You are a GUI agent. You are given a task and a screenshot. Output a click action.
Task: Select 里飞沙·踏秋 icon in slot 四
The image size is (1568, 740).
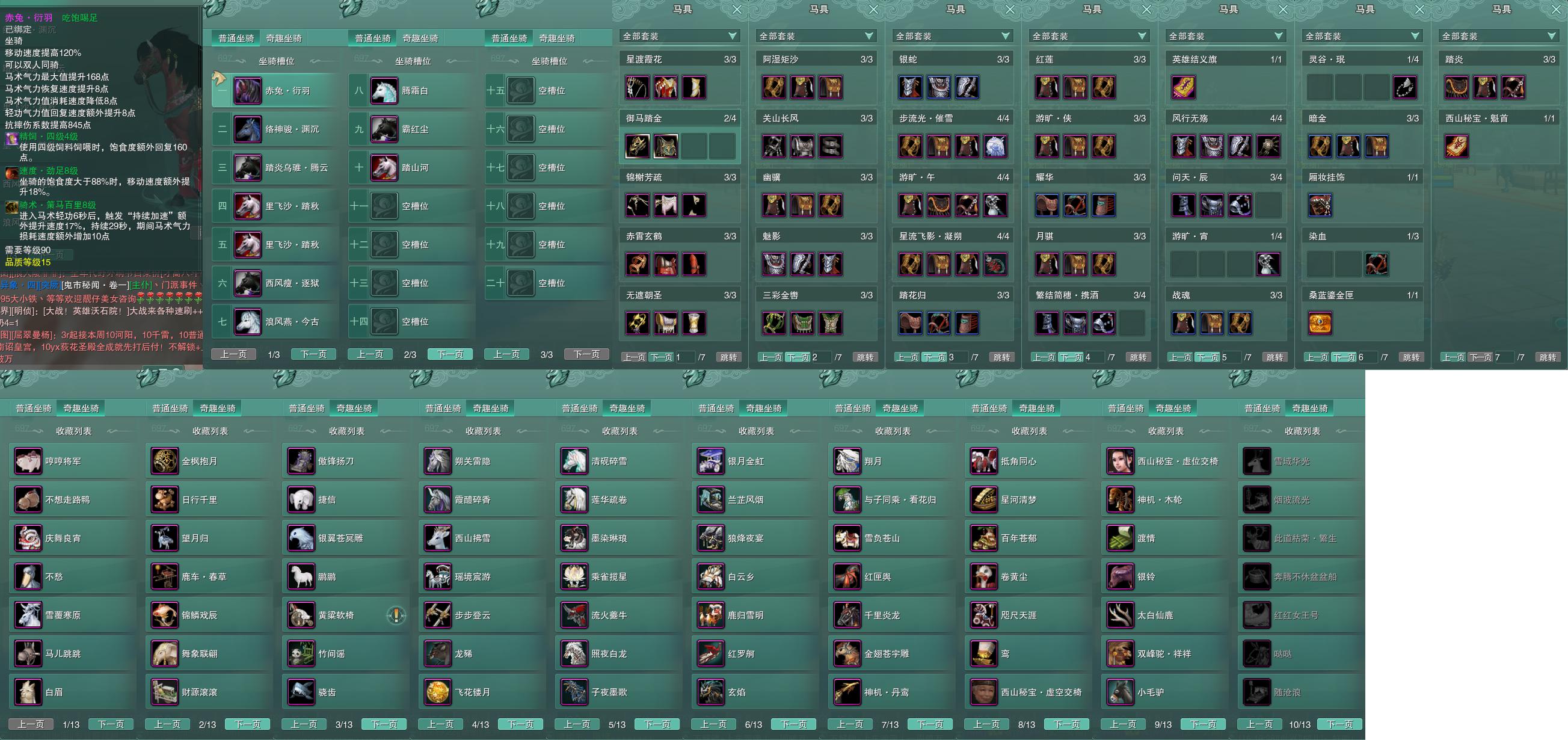pyautogui.click(x=248, y=206)
